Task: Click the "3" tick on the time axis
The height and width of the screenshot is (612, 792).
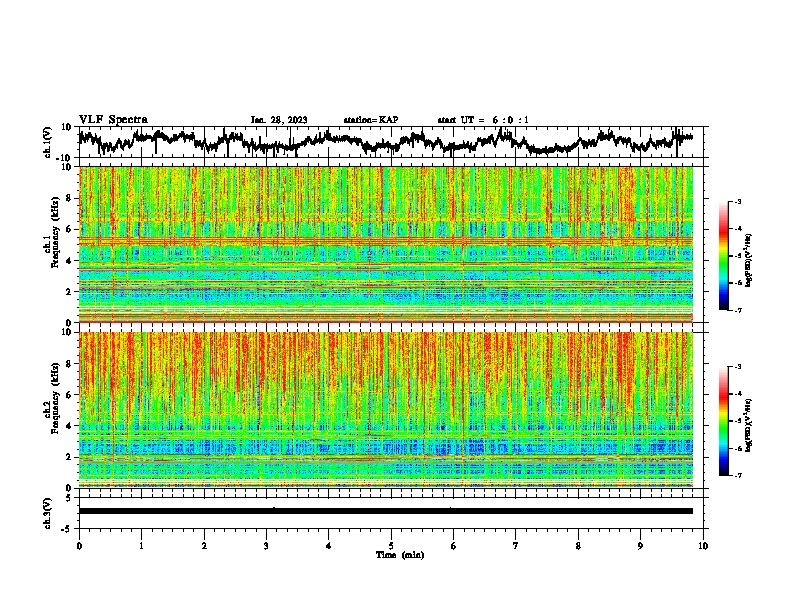Action: (x=266, y=546)
